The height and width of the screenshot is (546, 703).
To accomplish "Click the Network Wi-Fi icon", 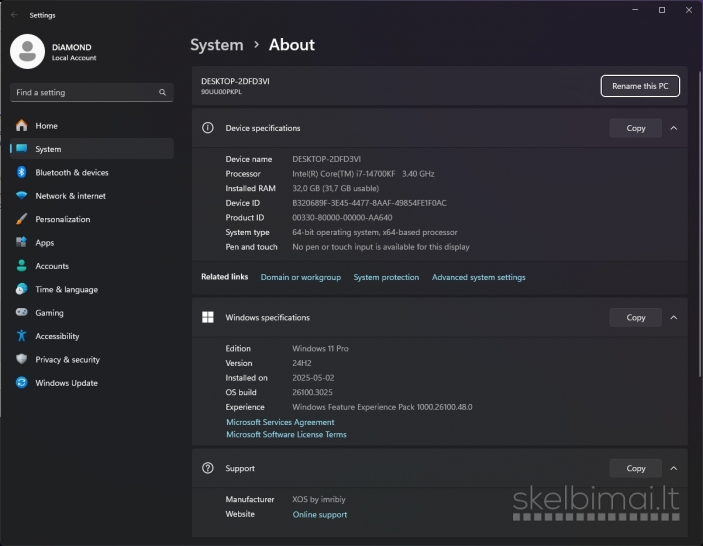I will click(x=22, y=195).
